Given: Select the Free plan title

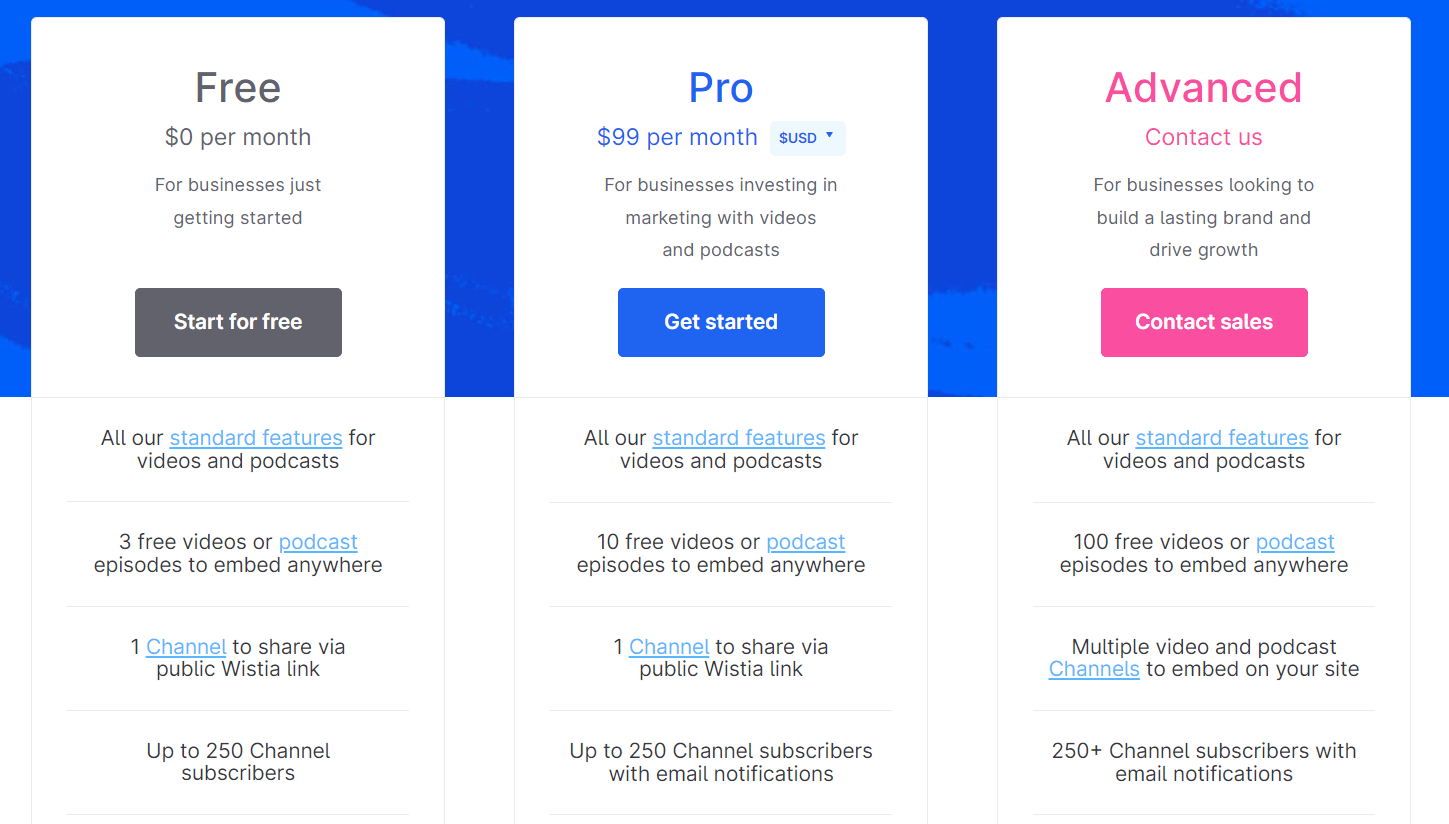Looking at the screenshot, I should point(238,88).
